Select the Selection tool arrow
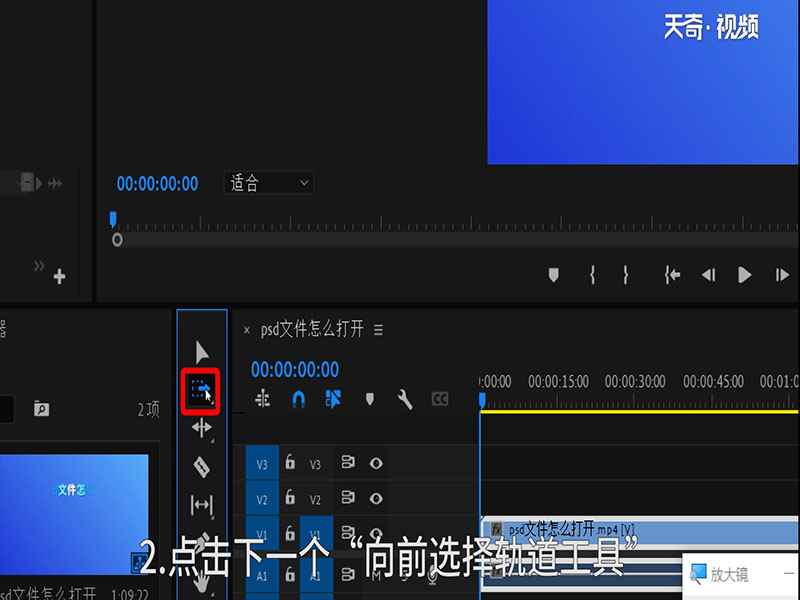The height and width of the screenshot is (600, 800). tap(200, 351)
